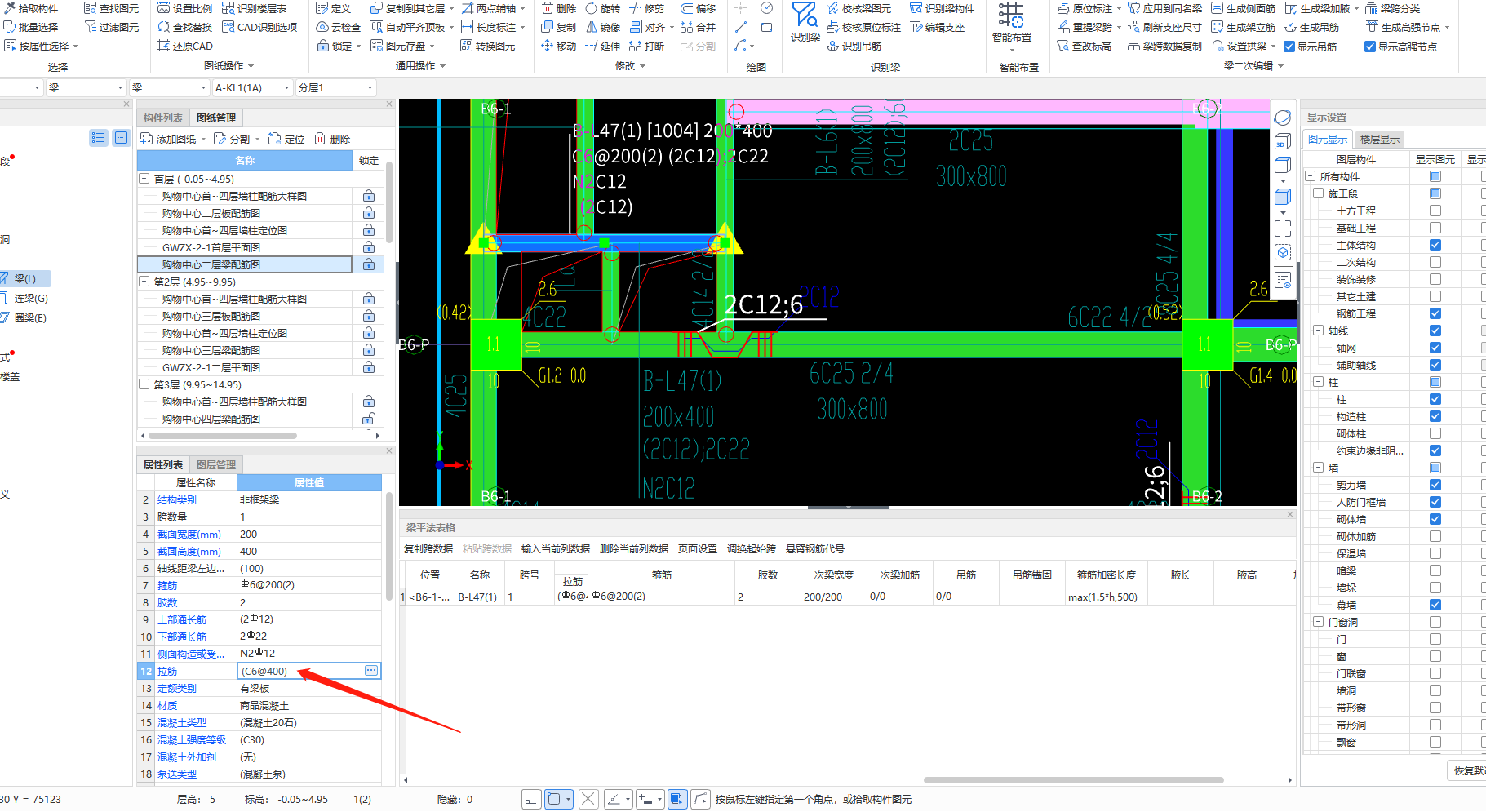Viewport: 1486px width, 812px height.
Task: Click 刷新支座尺寸 refresh support size
Action: [x=1164, y=27]
